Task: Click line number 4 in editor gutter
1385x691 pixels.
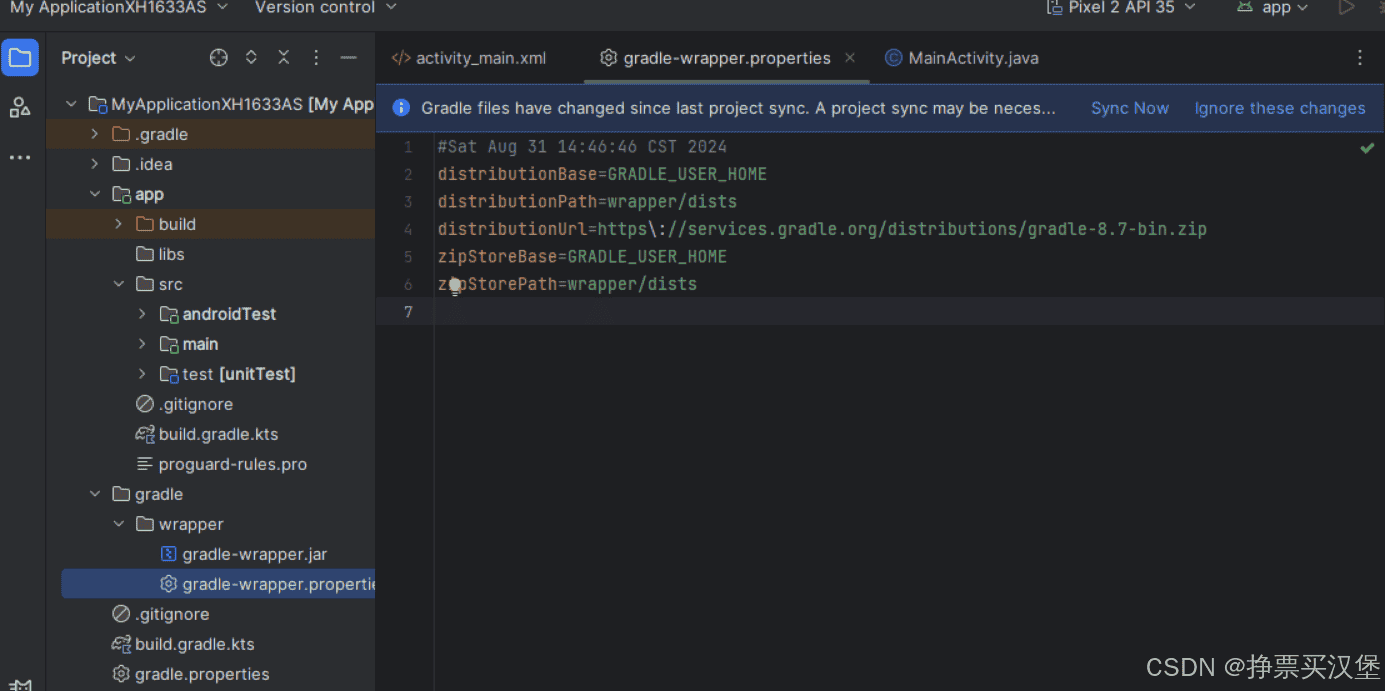Action: [408, 228]
